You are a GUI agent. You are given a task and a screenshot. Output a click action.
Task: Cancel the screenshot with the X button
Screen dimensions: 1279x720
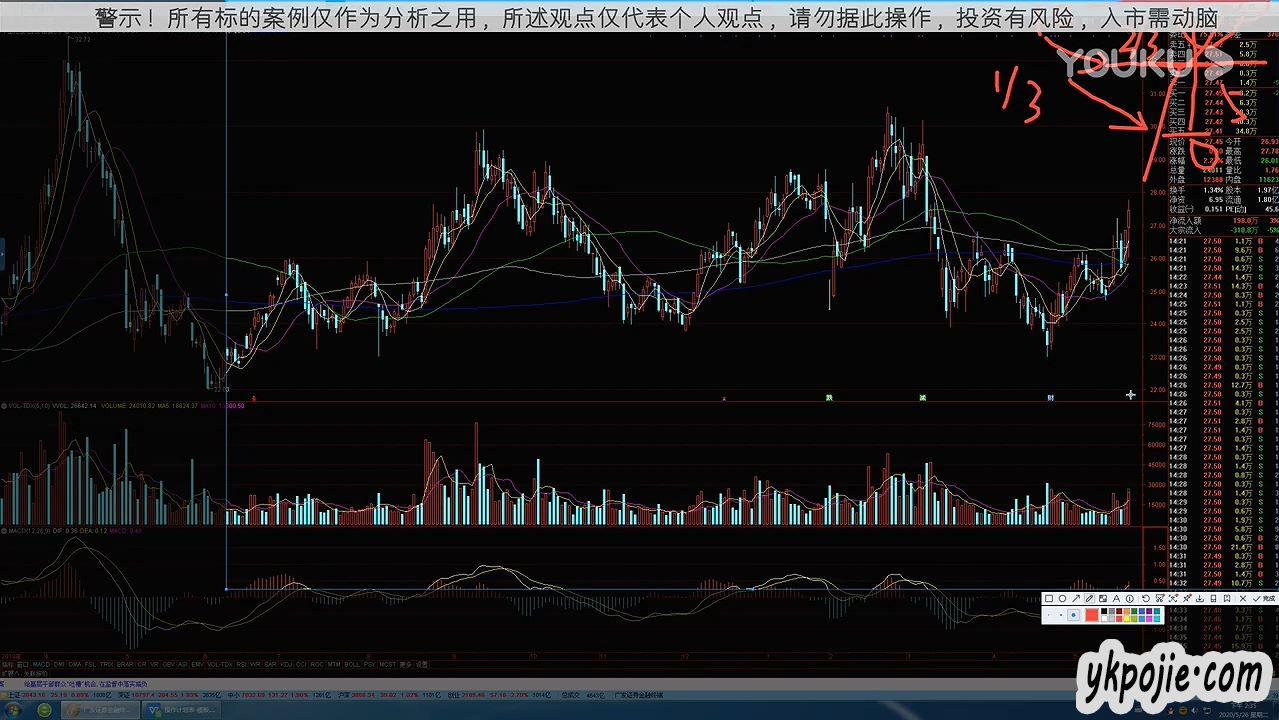pos(1243,599)
